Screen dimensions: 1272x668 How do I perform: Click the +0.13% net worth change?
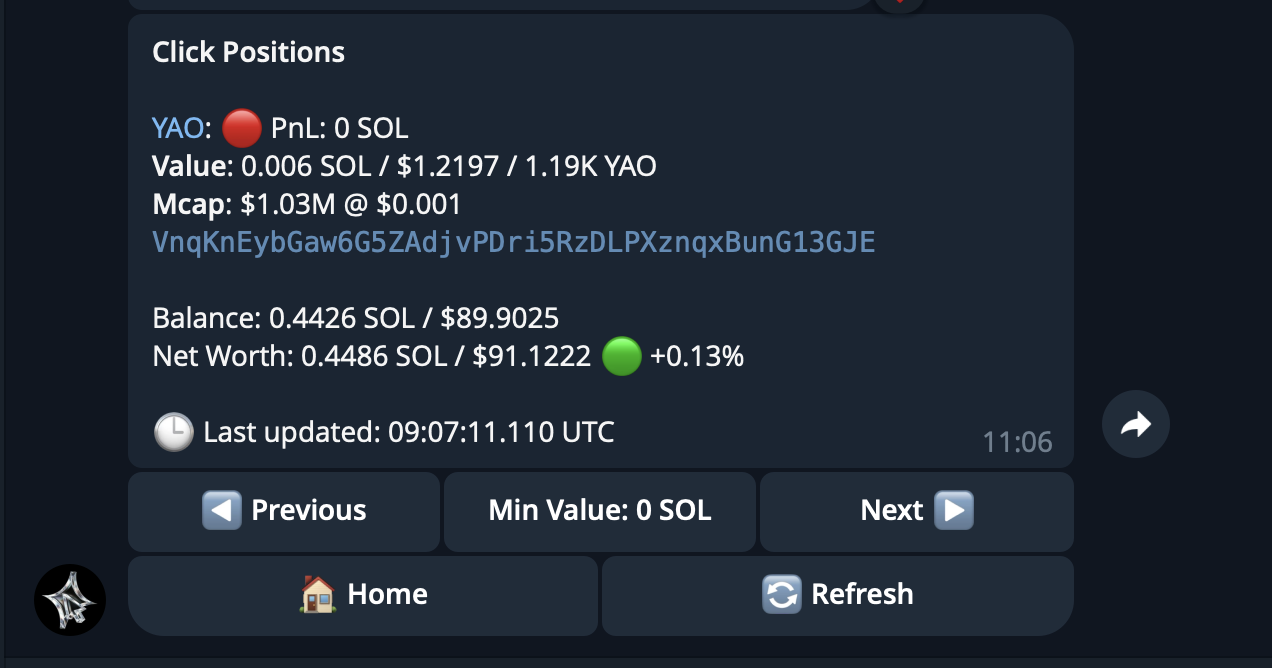click(x=697, y=356)
